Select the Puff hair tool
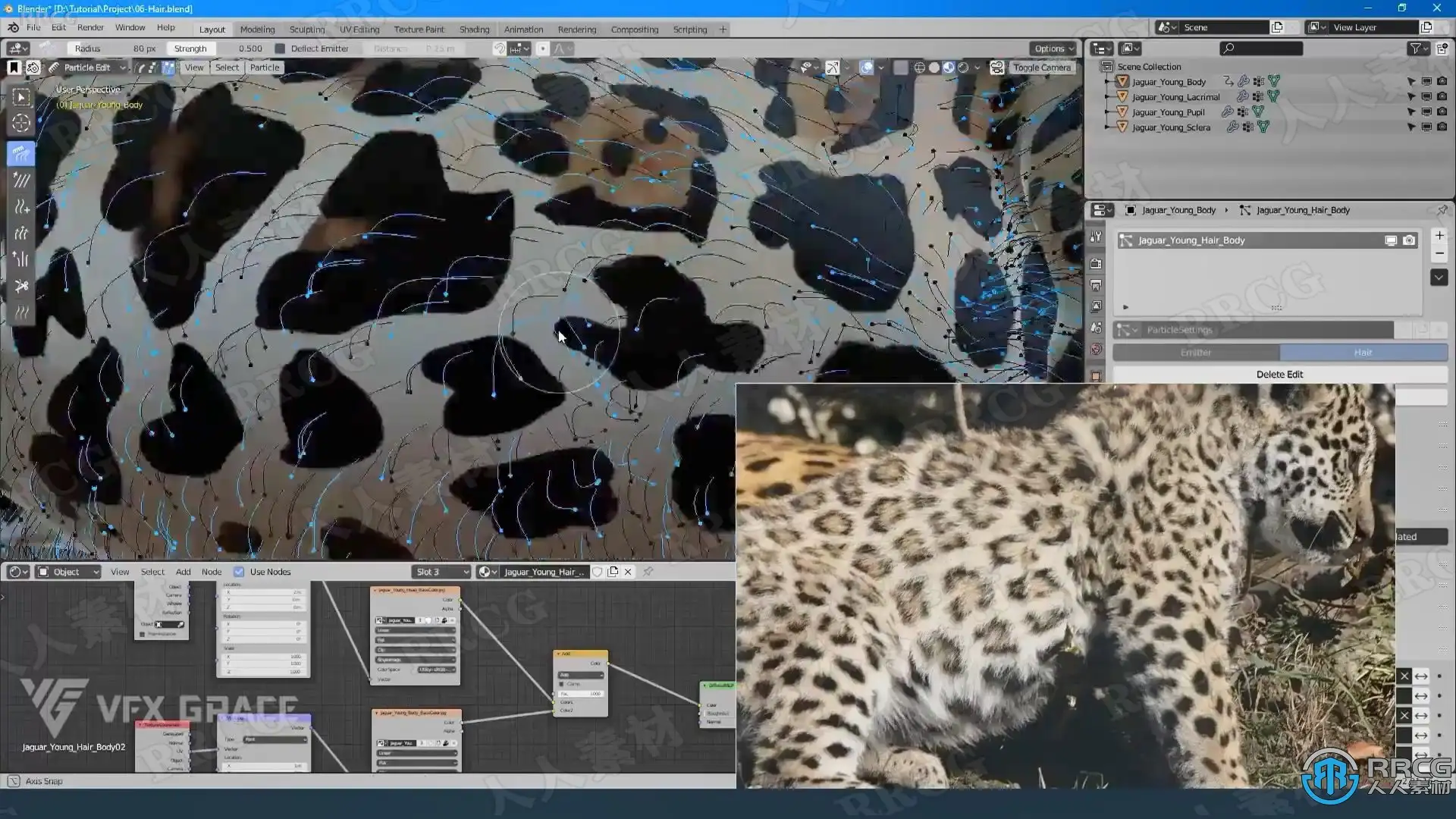Screen dimensions: 1456x819 coord(21,259)
